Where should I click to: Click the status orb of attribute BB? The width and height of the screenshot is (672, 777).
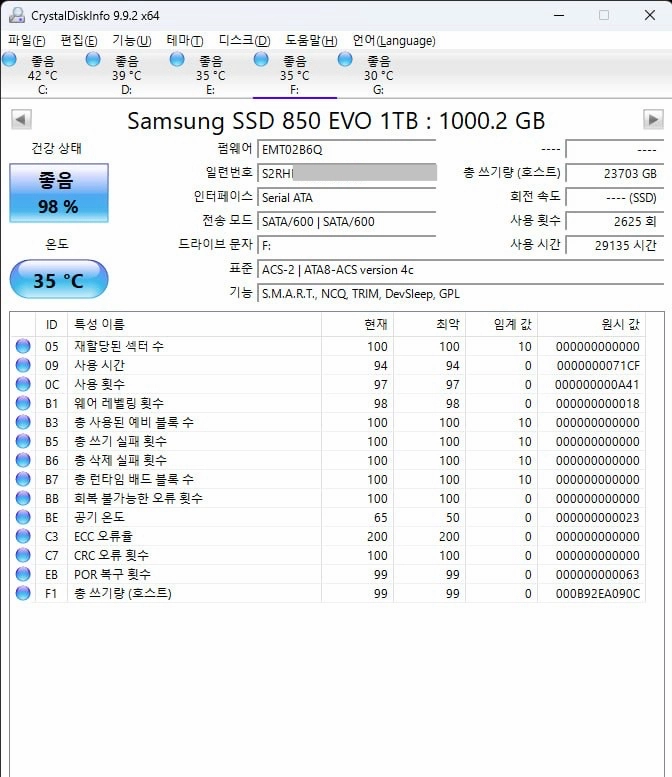[x=23, y=498]
